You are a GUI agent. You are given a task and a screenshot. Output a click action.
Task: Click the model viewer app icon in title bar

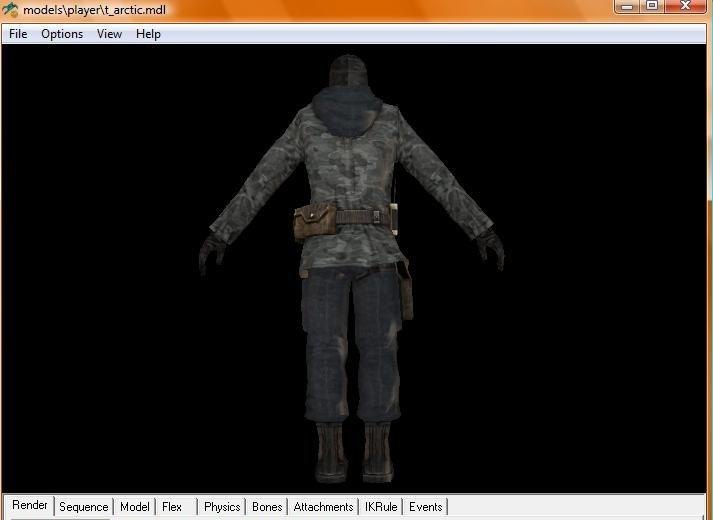[x=11, y=10]
